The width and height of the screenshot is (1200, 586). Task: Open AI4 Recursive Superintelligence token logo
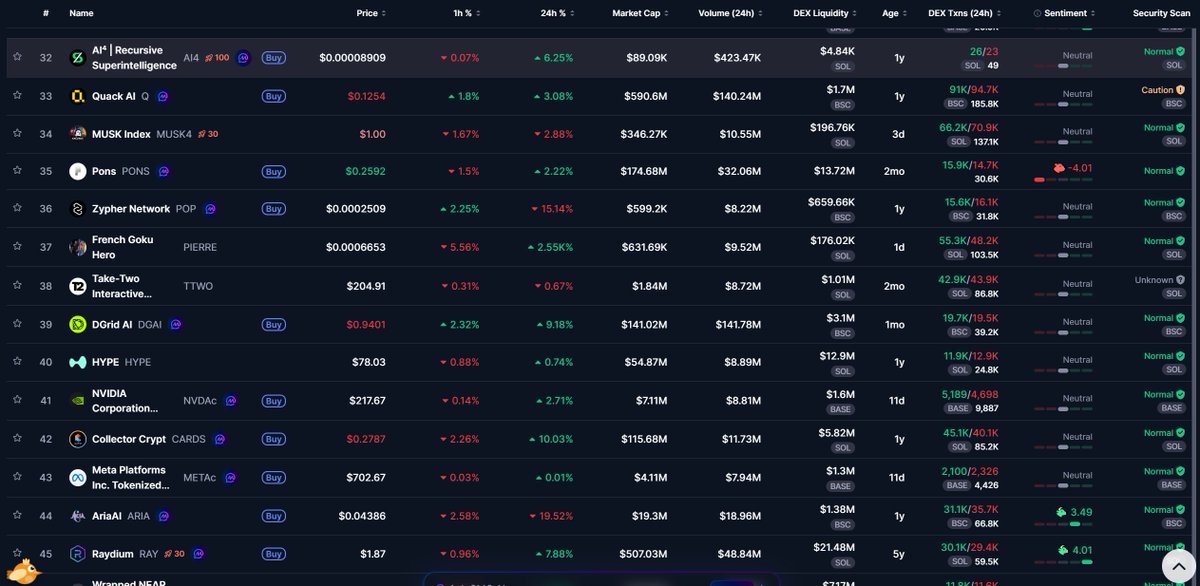pos(77,58)
